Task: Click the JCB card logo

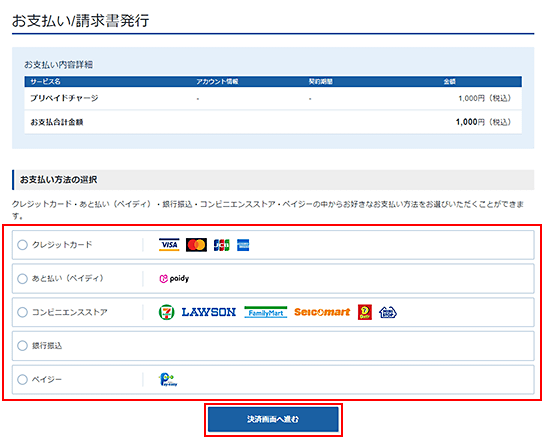Action: 222,245
